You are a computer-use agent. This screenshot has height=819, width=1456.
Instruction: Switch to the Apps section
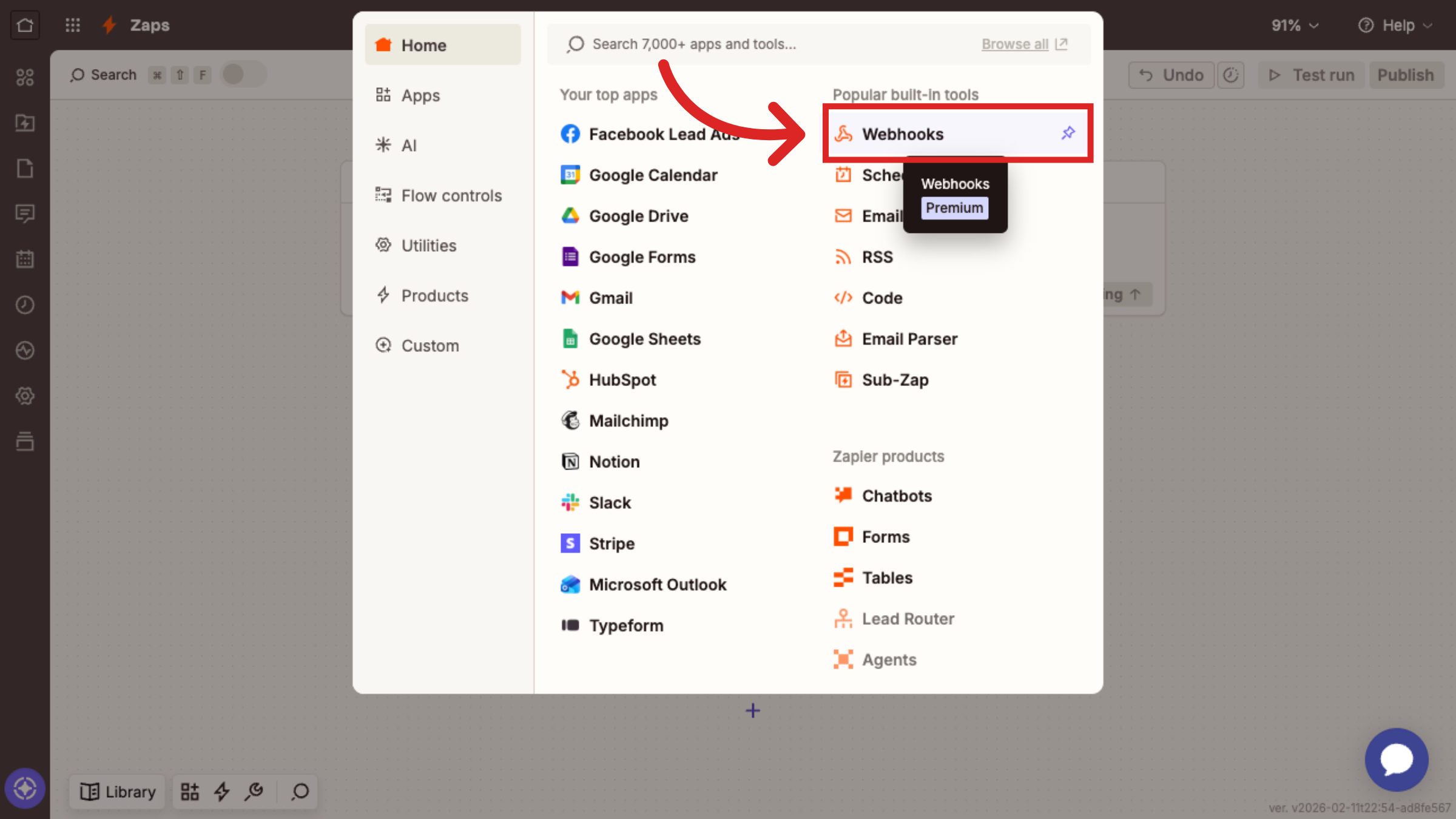click(x=420, y=95)
